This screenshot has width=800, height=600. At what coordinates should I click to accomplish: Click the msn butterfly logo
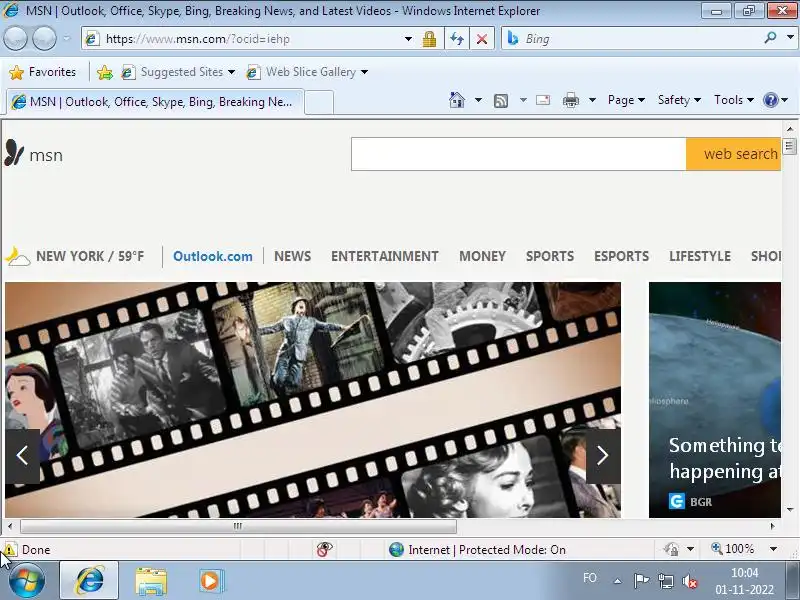click(14, 153)
